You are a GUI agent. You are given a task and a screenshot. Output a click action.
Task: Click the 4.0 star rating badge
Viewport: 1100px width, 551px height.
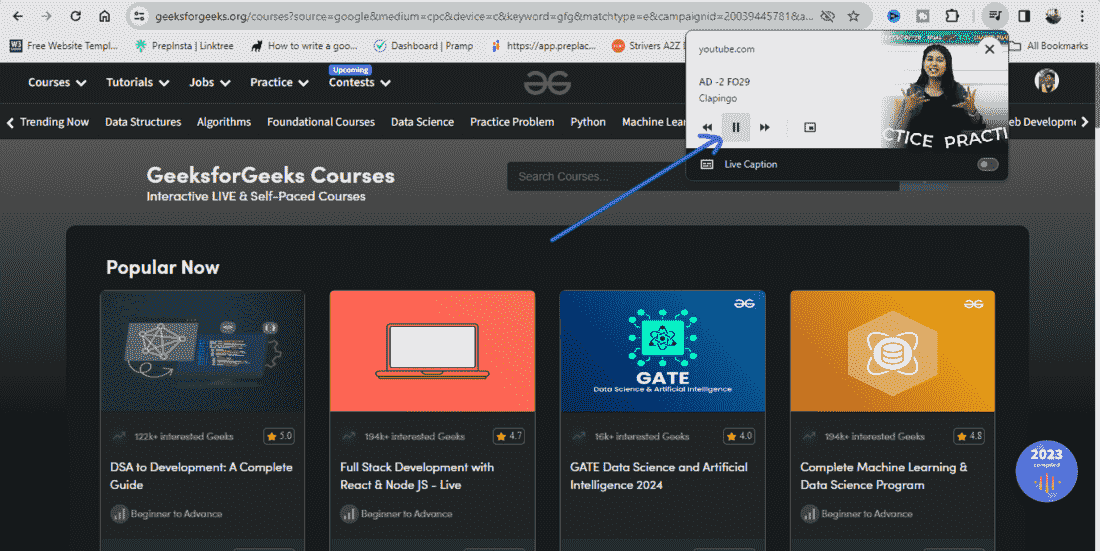point(739,436)
